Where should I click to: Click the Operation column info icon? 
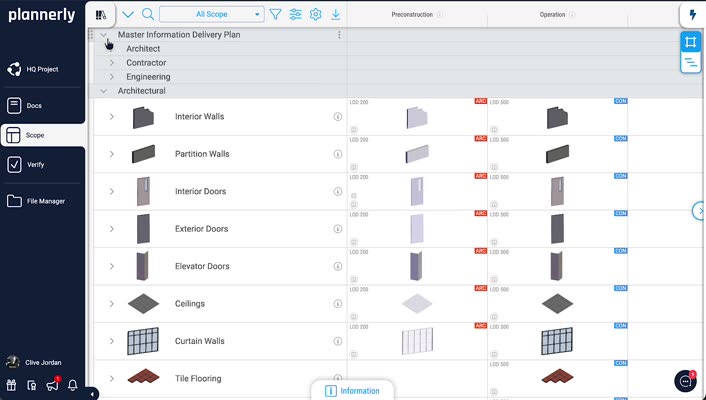[x=572, y=14]
